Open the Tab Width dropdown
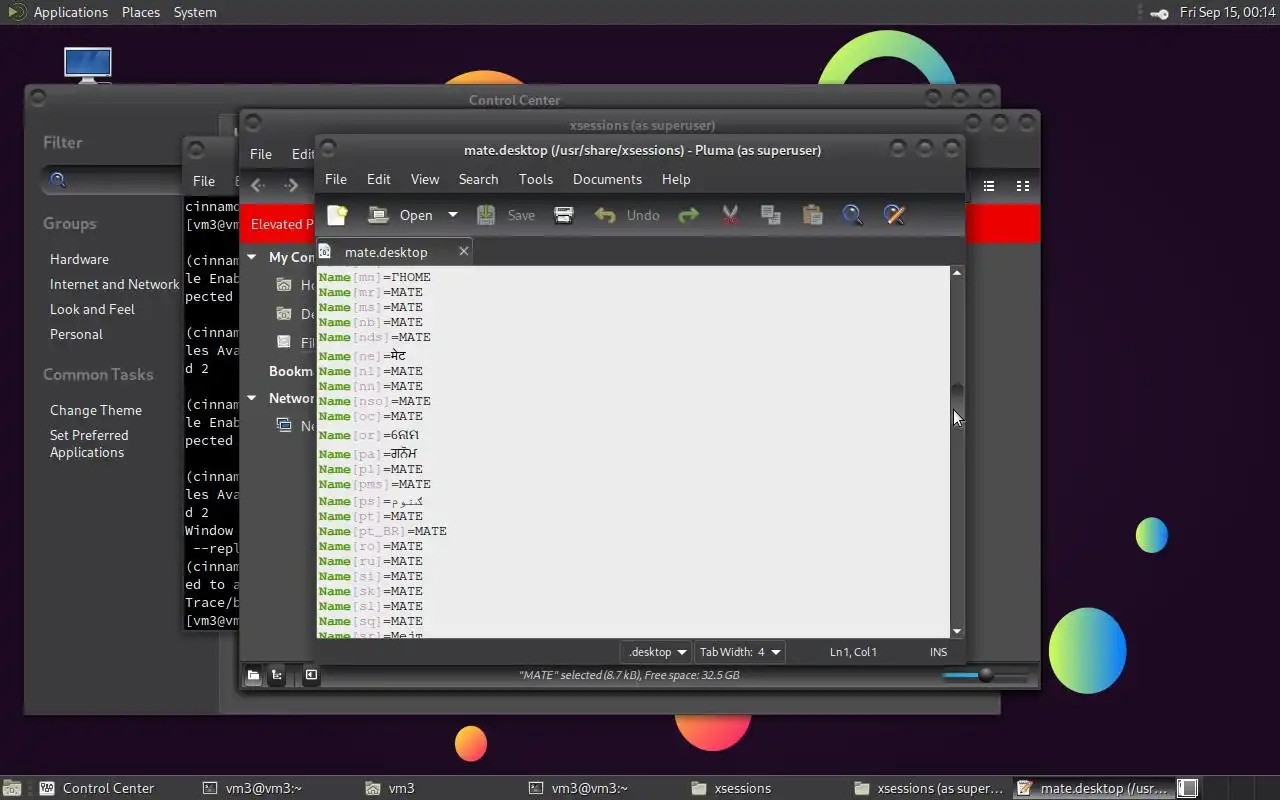Image resolution: width=1280 pixels, height=800 pixels. (x=740, y=652)
